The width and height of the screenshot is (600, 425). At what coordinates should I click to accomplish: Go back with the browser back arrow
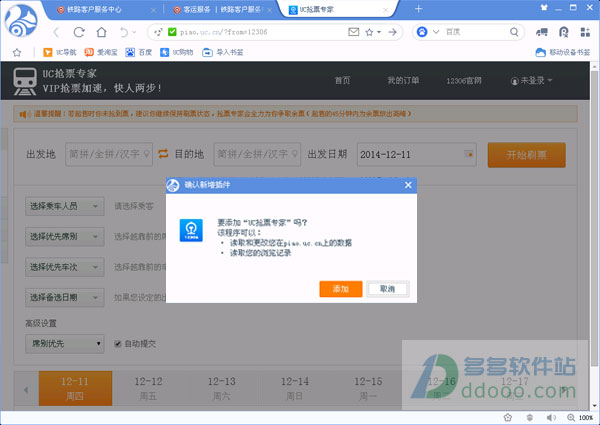tap(56, 33)
